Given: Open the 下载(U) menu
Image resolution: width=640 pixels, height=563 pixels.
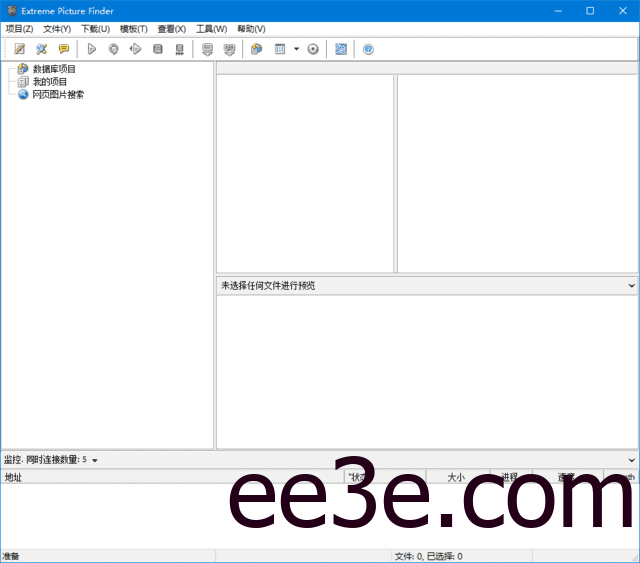Looking at the screenshot, I should coord(96,29).
